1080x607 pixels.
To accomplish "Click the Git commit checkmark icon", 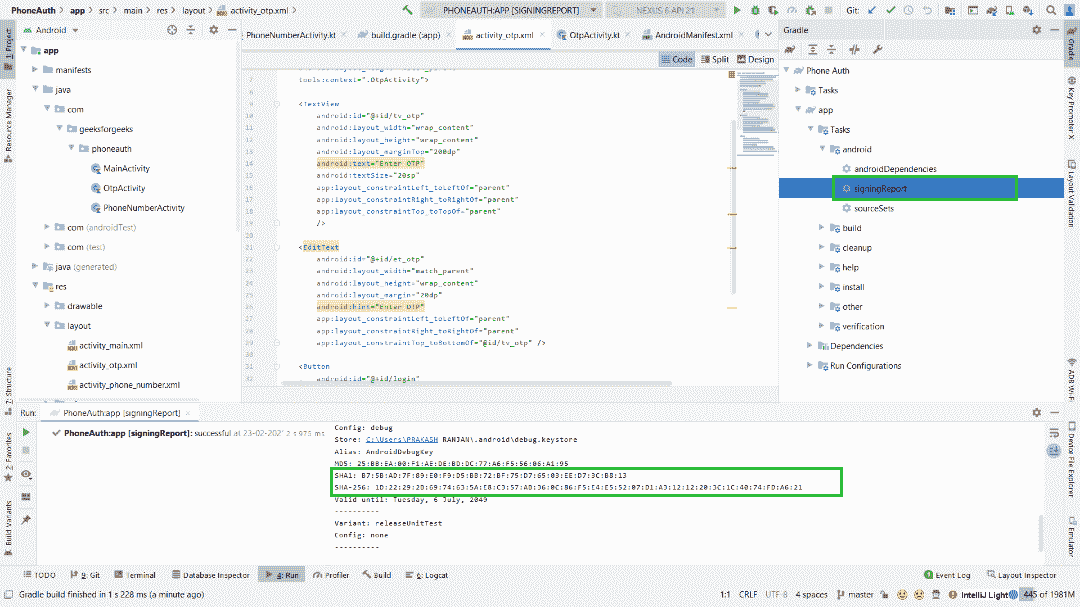I will click(x=889, y=10).
